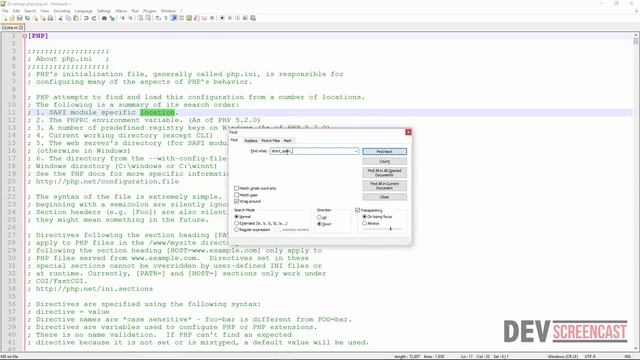Click Run Macro Multiple Times icon

(x=245, y=18)
